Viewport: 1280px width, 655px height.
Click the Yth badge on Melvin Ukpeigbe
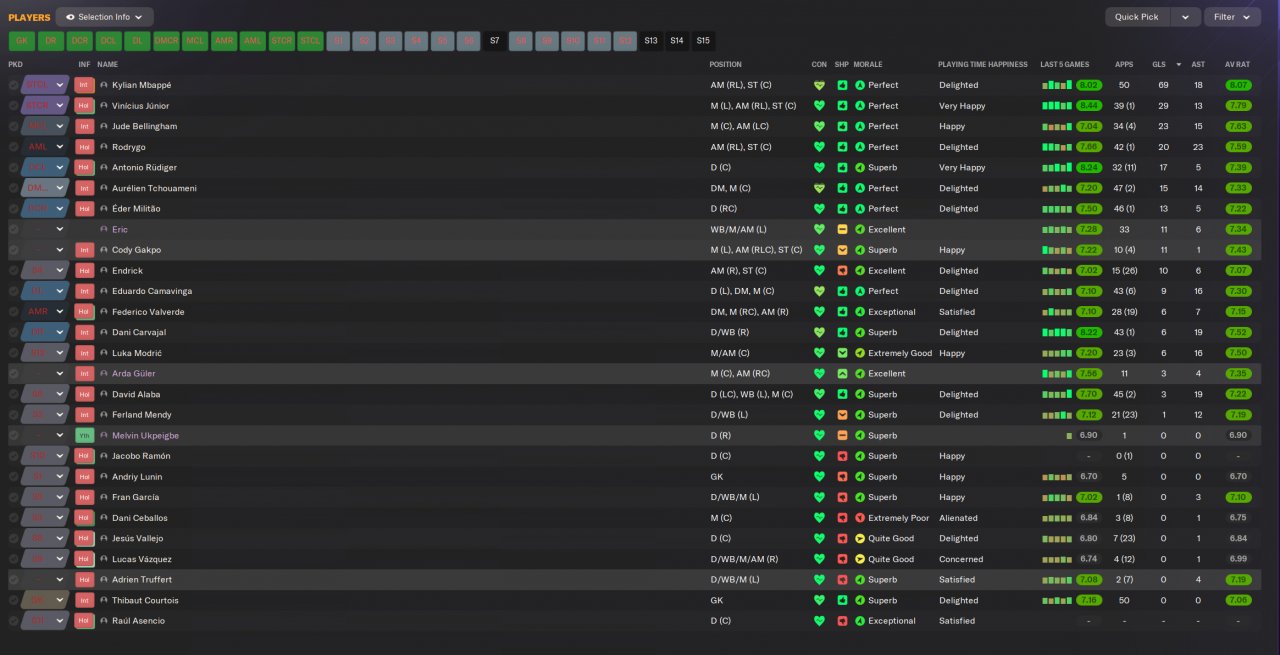pyautogui.click(x=84, y=436)
